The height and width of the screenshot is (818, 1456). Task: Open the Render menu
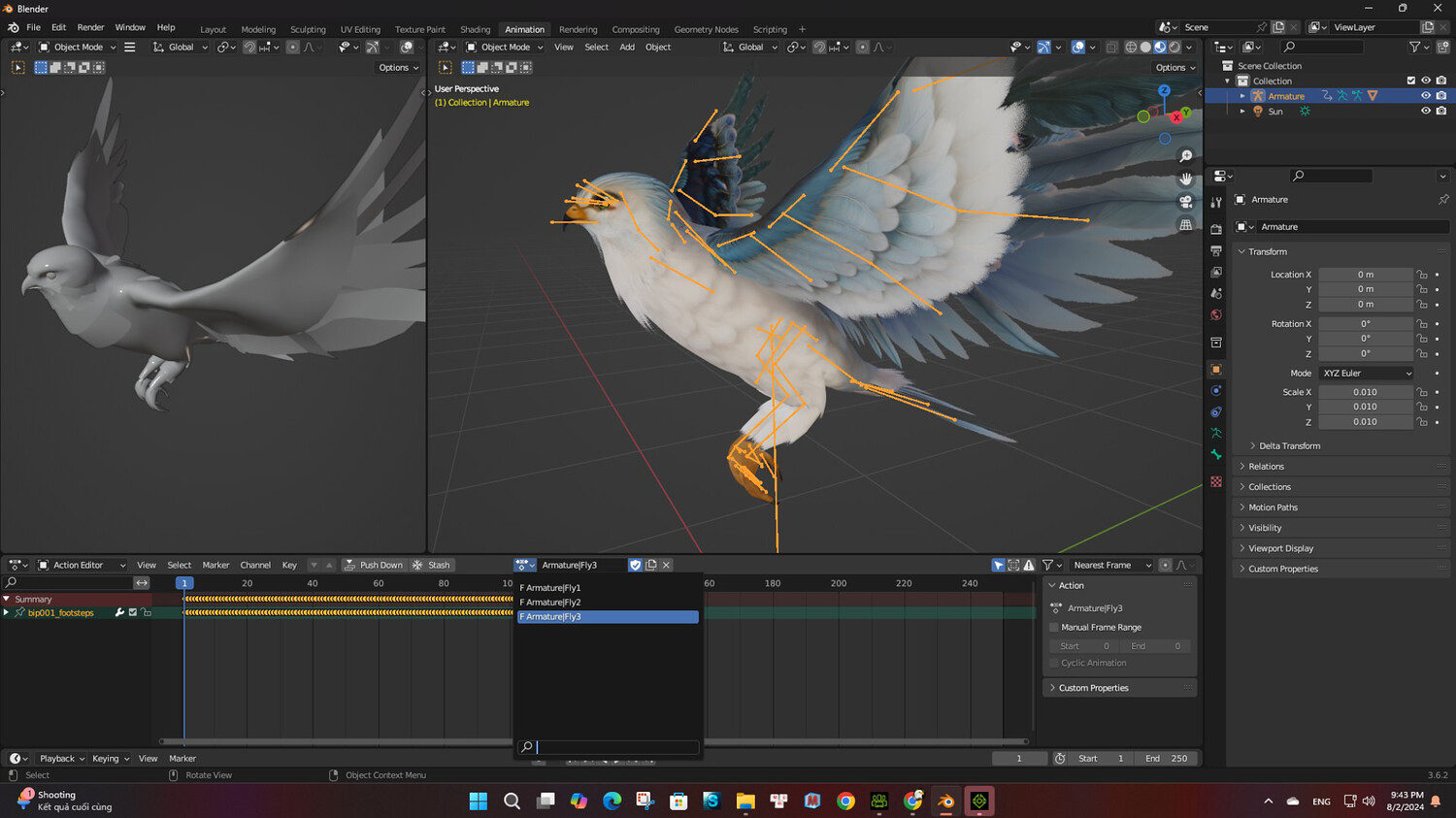click(90, 27)
